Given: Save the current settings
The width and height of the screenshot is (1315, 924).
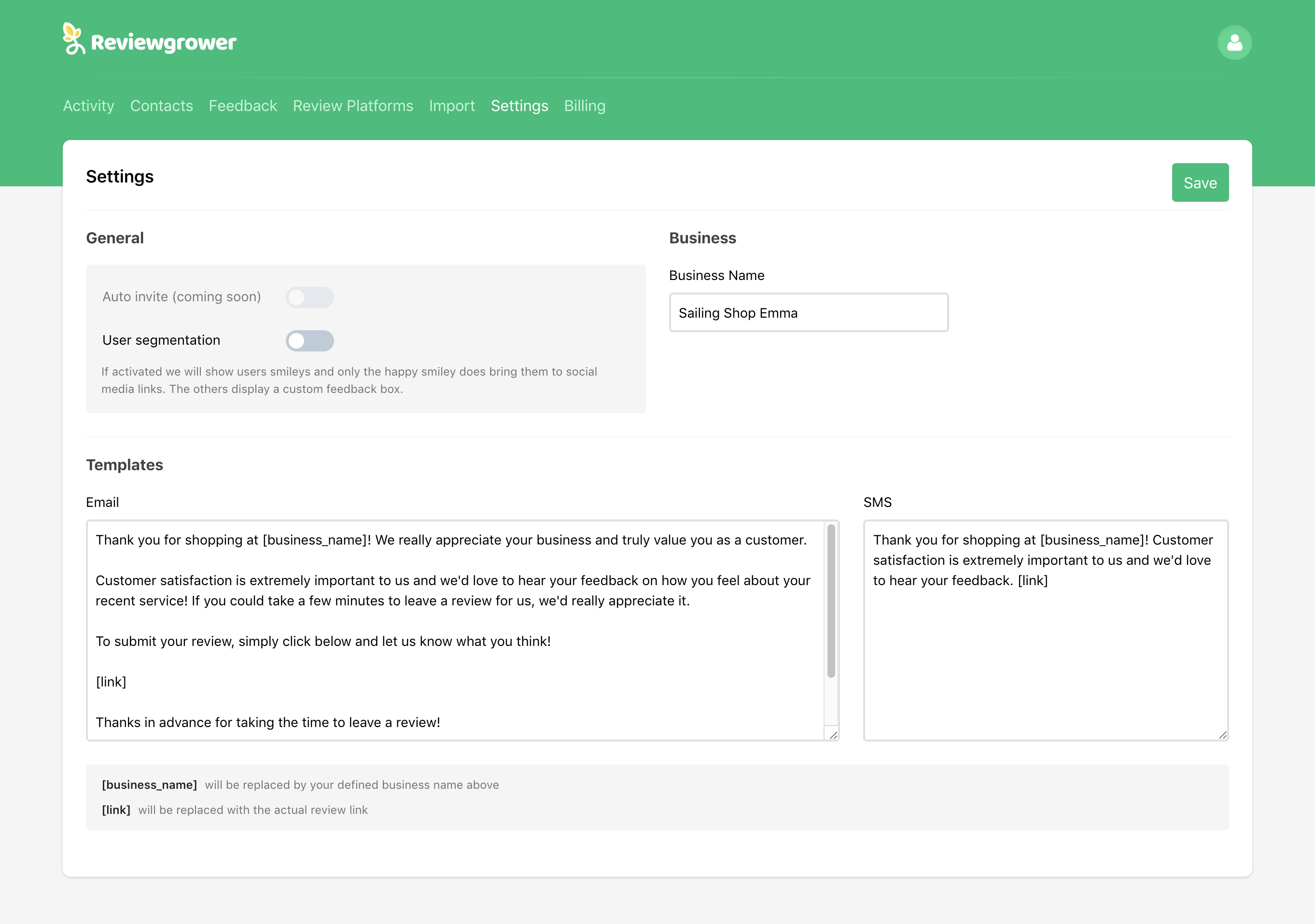Looking at the screenshot, I should pos(1200,183).
